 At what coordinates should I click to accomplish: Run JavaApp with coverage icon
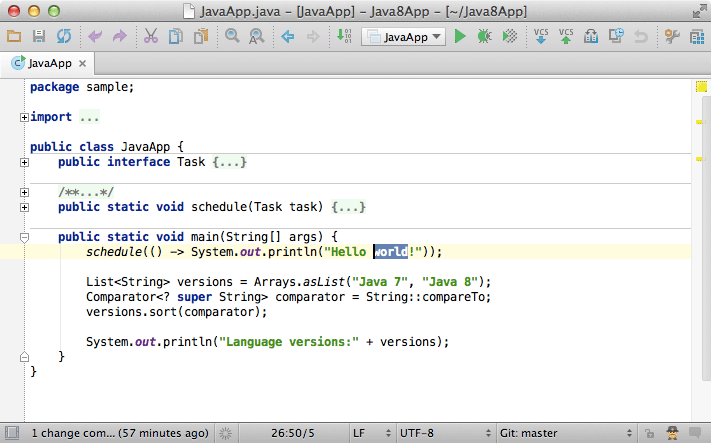pyautogui.click(x=510, y=36)
